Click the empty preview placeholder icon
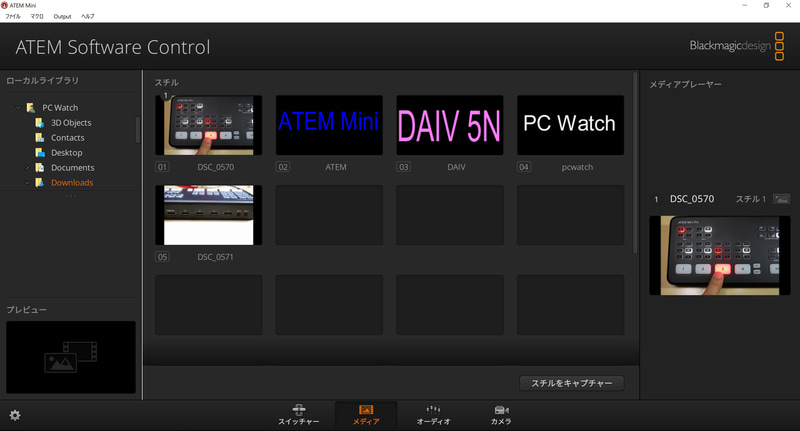This screenshot has height=431, width=800. coord(71,357)
